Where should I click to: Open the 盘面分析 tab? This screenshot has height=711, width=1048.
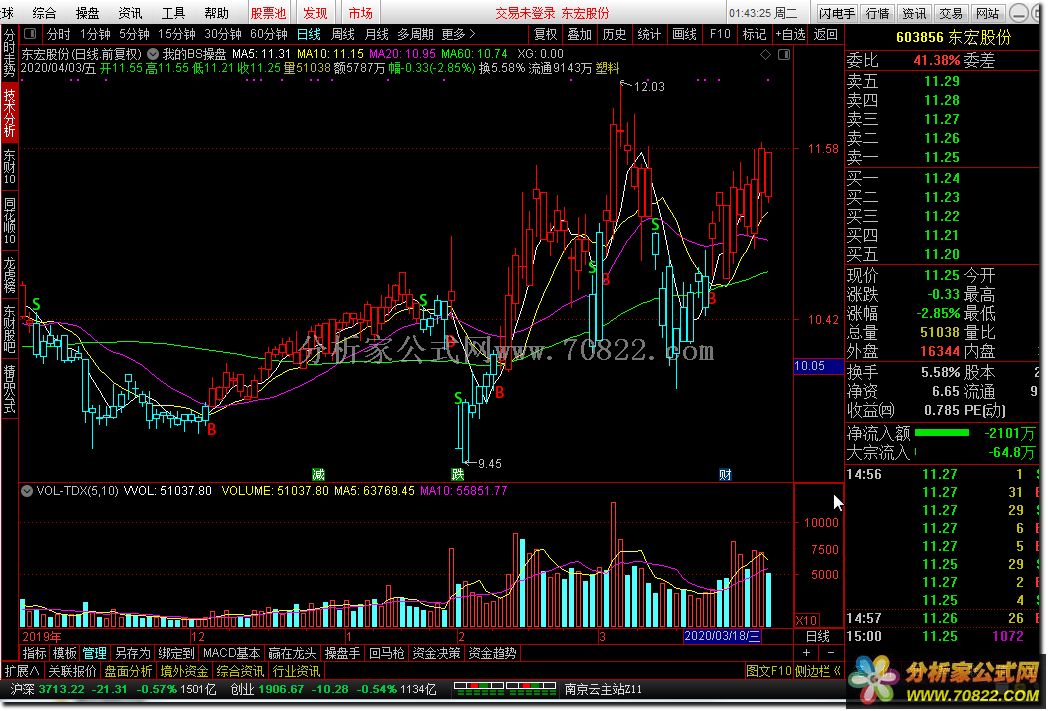(x=128, y=671)
